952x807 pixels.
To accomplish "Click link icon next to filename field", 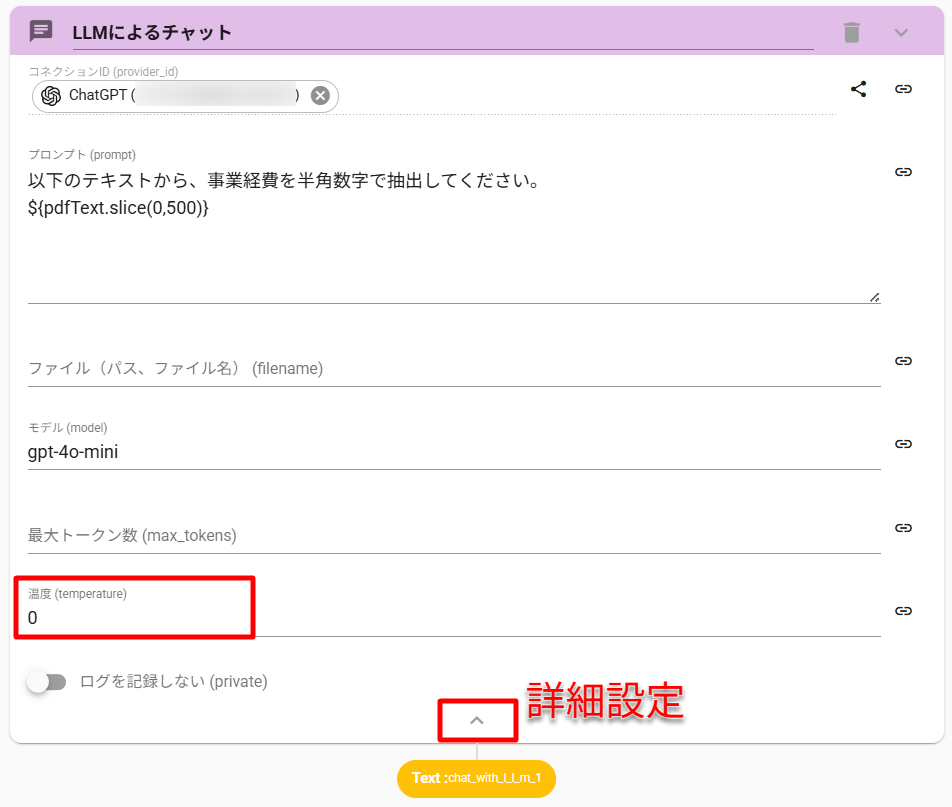I will [x=903, y=361].
